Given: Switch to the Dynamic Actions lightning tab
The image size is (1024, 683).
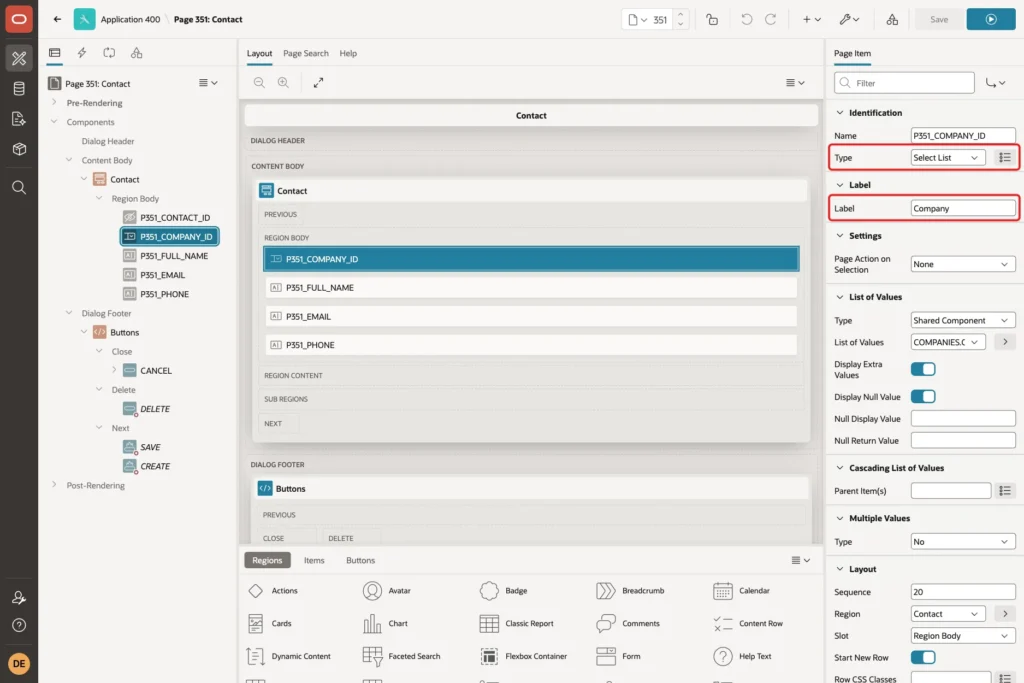Looking at the screenshot, I should click(x=82, y=53).
